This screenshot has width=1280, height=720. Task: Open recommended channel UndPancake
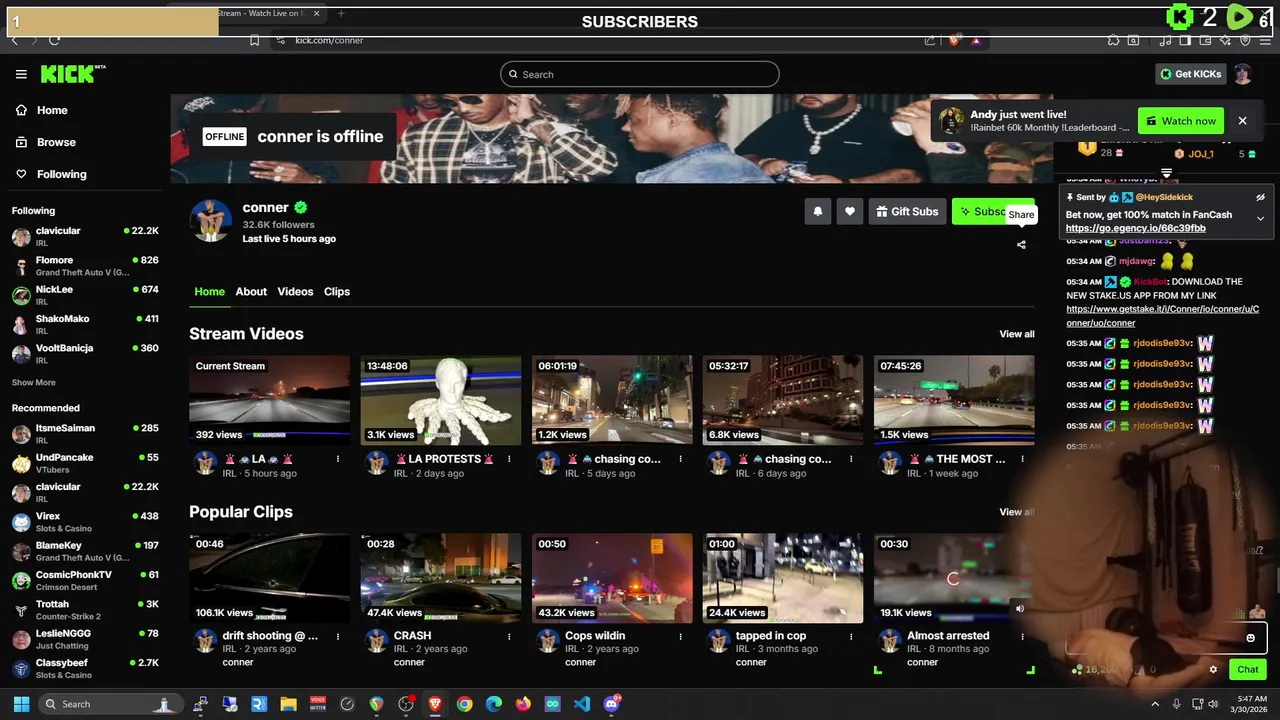(85, 463)
